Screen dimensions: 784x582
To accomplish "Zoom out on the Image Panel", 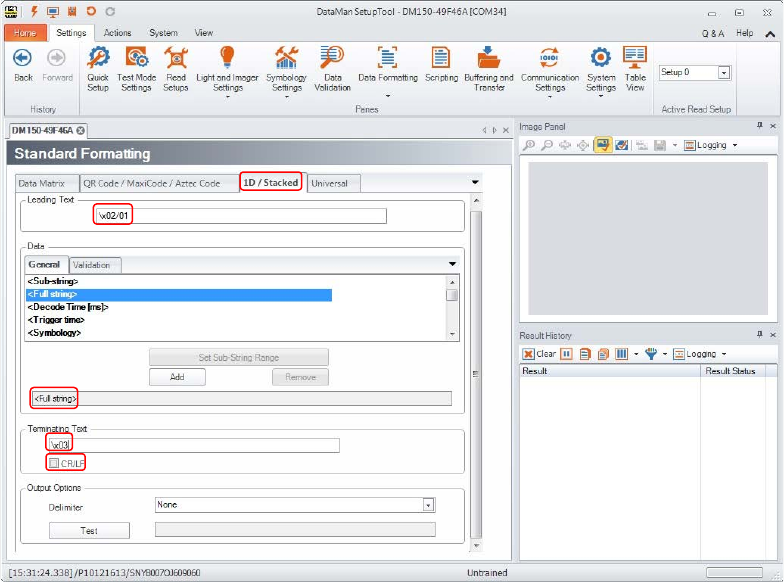I will (x=548, y=145).
